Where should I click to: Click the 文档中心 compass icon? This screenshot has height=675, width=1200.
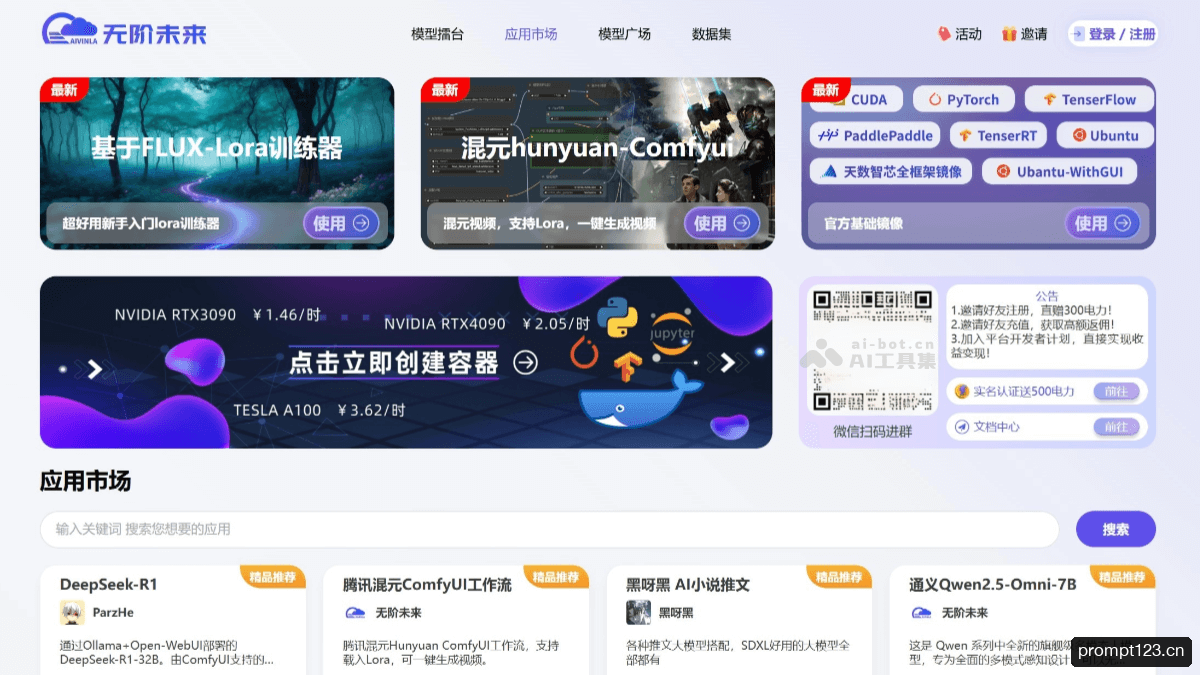click(962, 427)
